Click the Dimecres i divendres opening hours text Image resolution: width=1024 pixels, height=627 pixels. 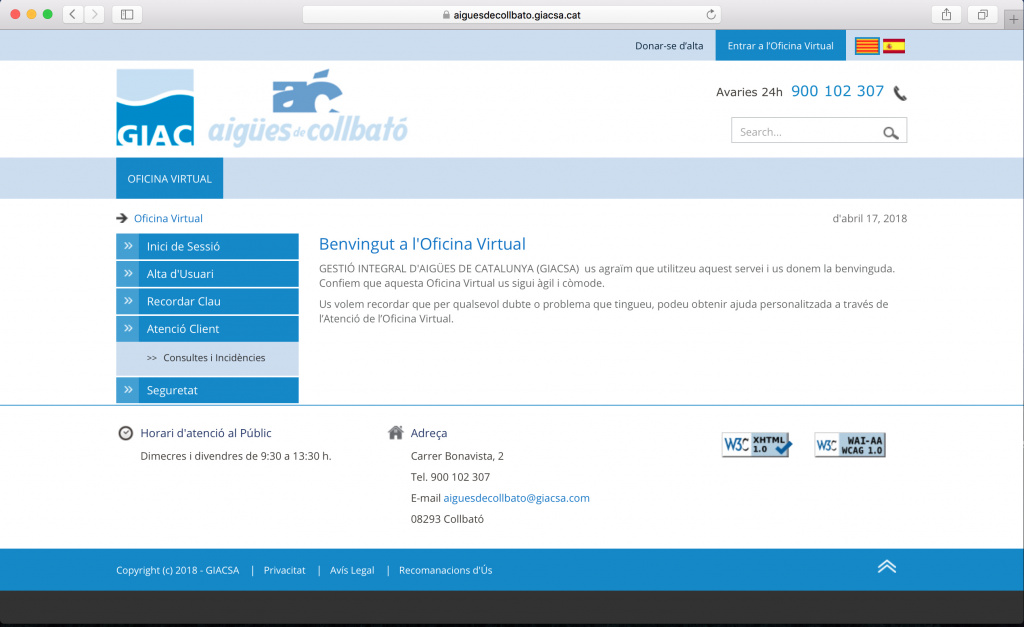click(236, 456)
